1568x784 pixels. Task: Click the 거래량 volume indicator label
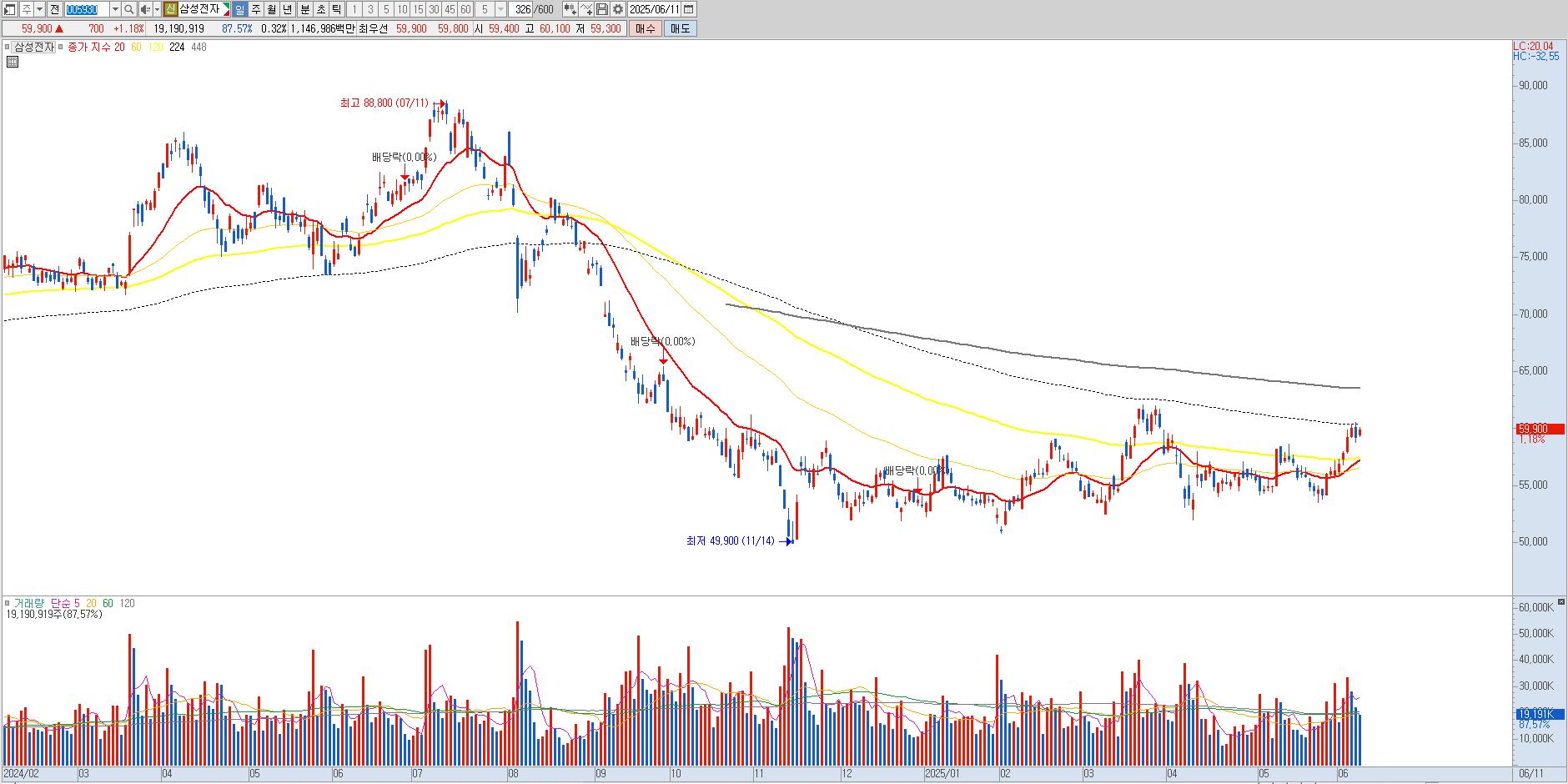pyautogui.click(x=28, y=603)
